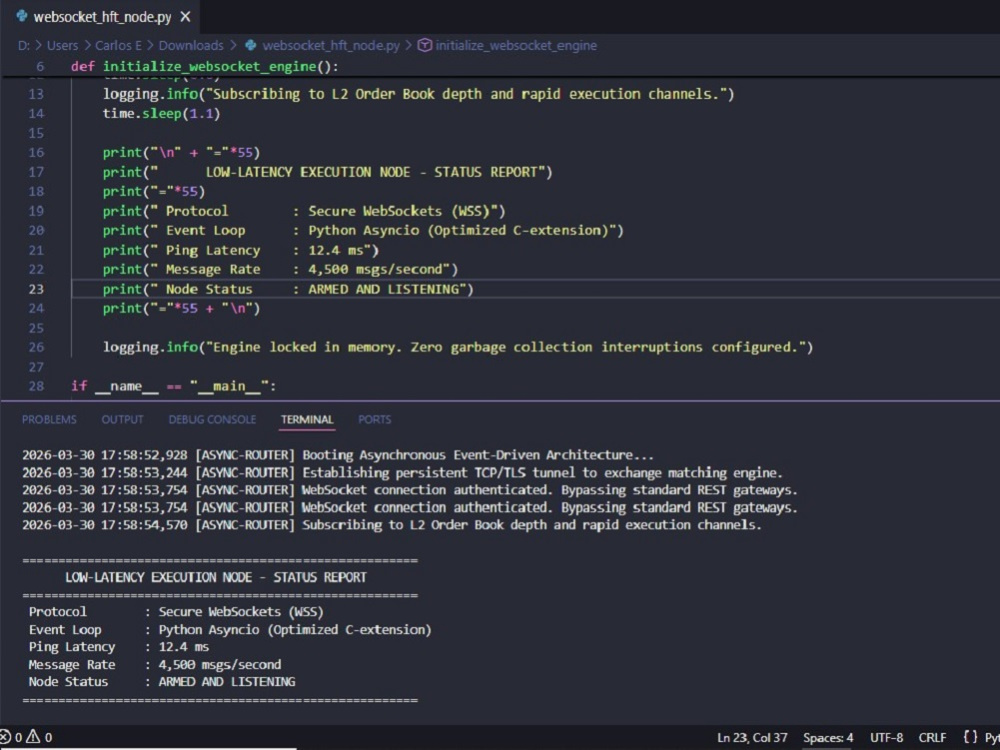Click the 'UTF-8' encoding indicator
Image resolution: width=1000 pixels, height=750 pixels.
click(x=886, y=738)
